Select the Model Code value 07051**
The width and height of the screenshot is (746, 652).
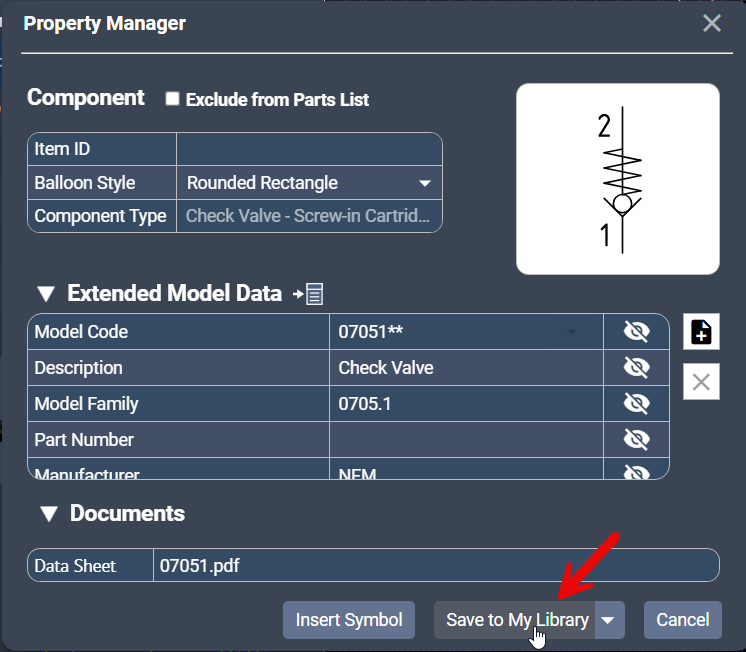coord(466,331)
